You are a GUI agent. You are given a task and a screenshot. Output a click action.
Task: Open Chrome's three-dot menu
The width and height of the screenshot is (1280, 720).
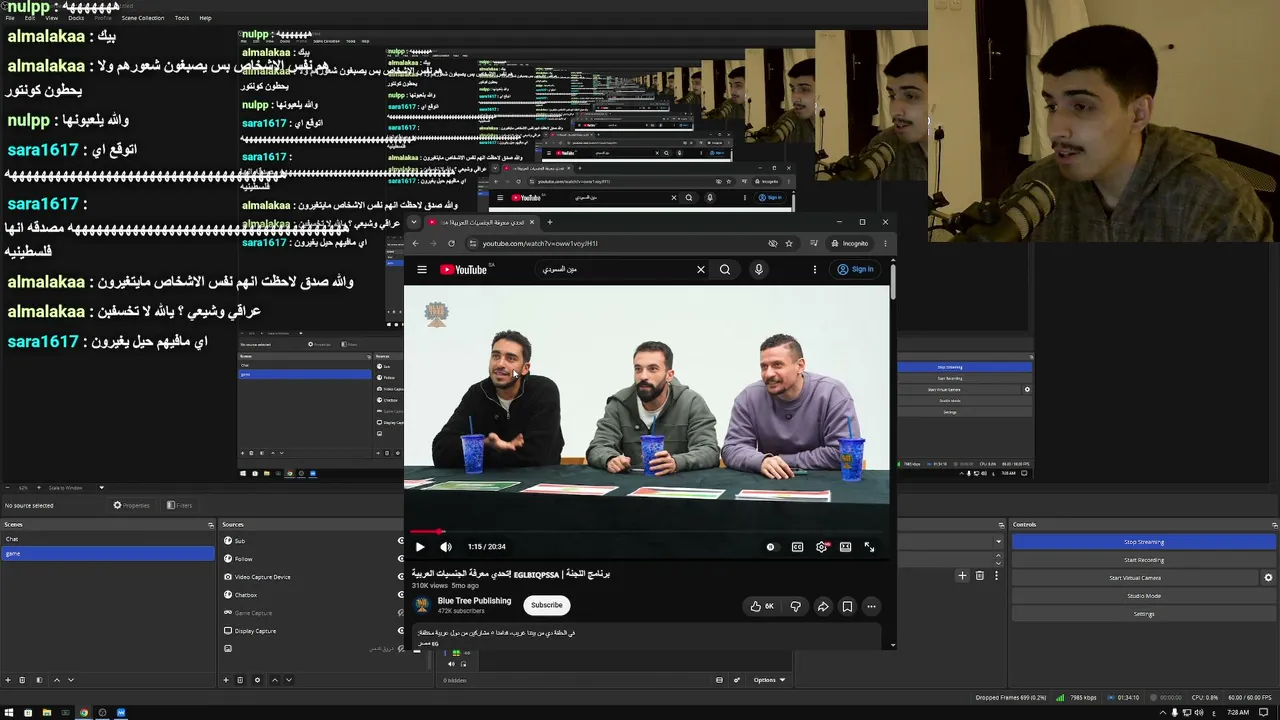pos(885,243)
